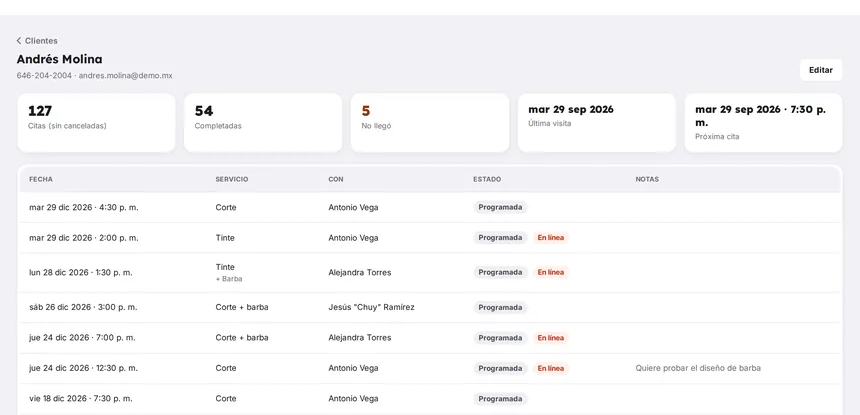The image size is (860, 415).
Task: Click Alejandra Torres in the 7:00 p. m. row
Action: (x=360, y=338)
